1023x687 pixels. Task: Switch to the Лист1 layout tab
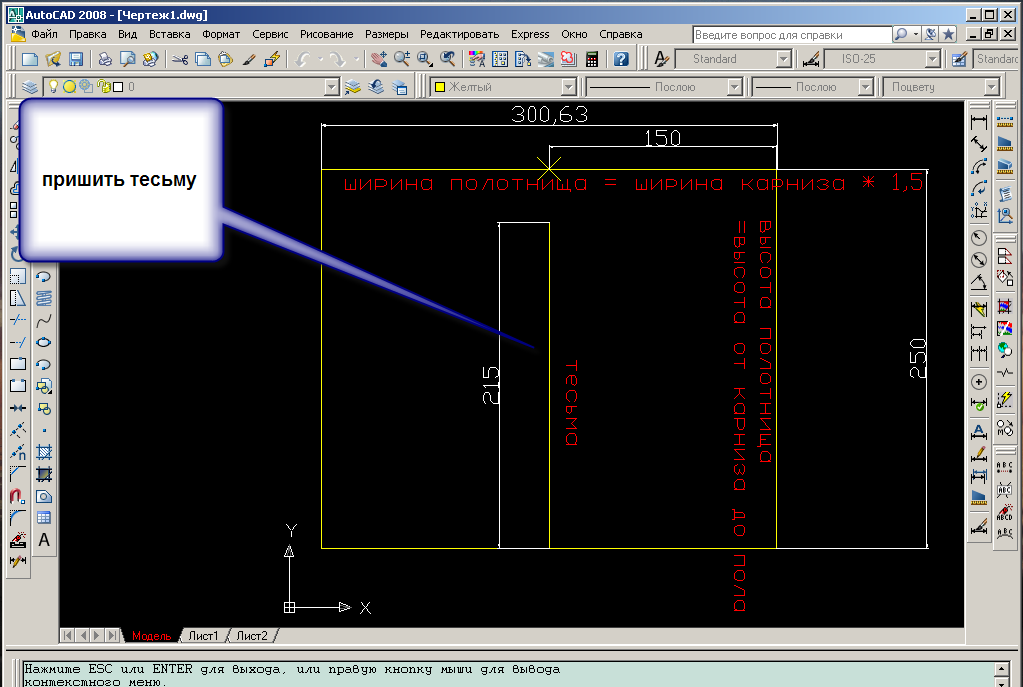[204, 636]
